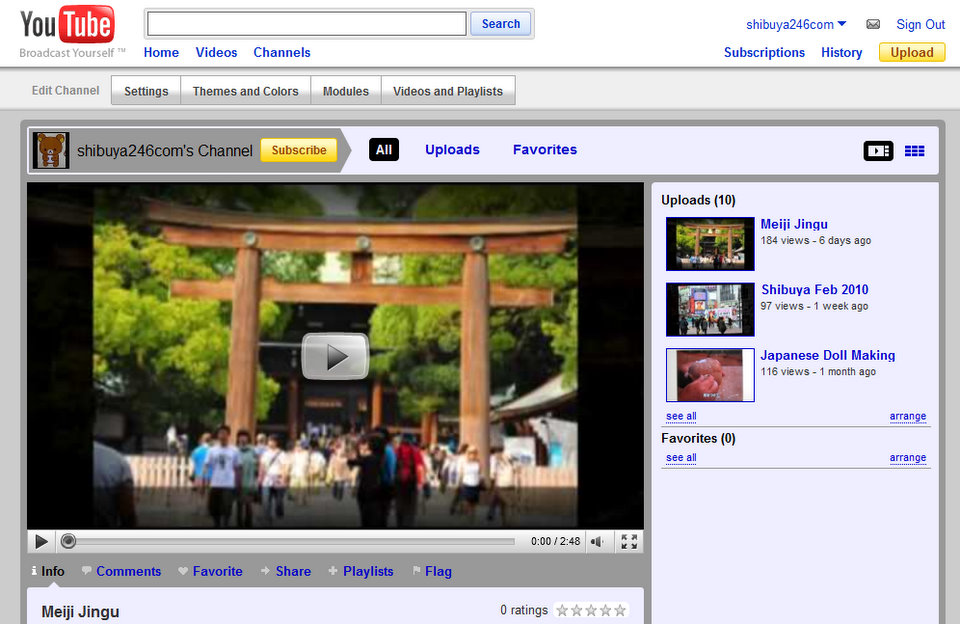Viewport: 960px width, 624px height.
Task: Open the Settings tab
Action: (146, 91)
